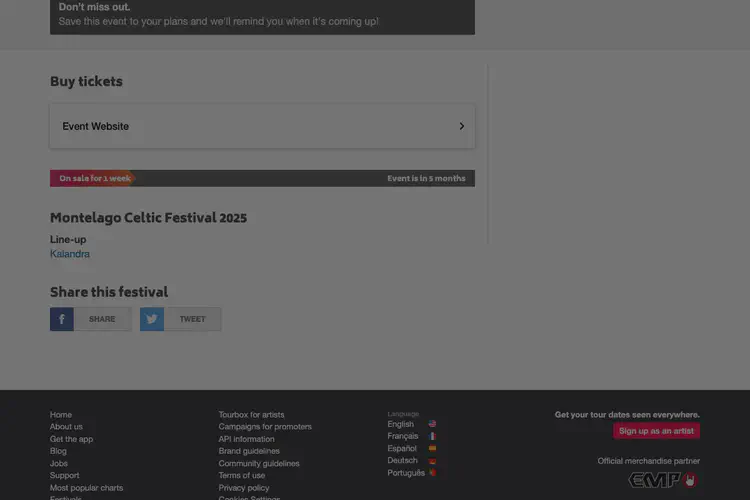Screen dimensions: 750x500
Task: Open the Get the app link
Action: point(71,439)
